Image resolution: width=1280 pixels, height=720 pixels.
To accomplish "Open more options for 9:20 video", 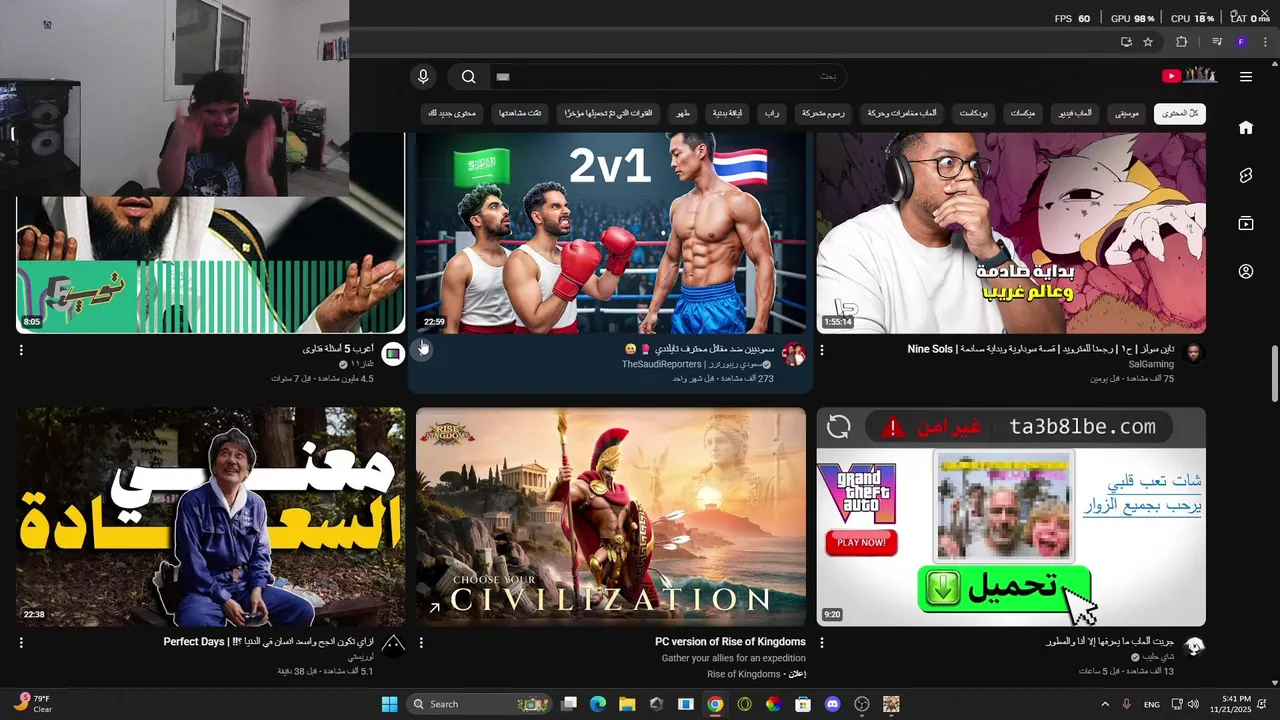I will (x=822, y=642).
